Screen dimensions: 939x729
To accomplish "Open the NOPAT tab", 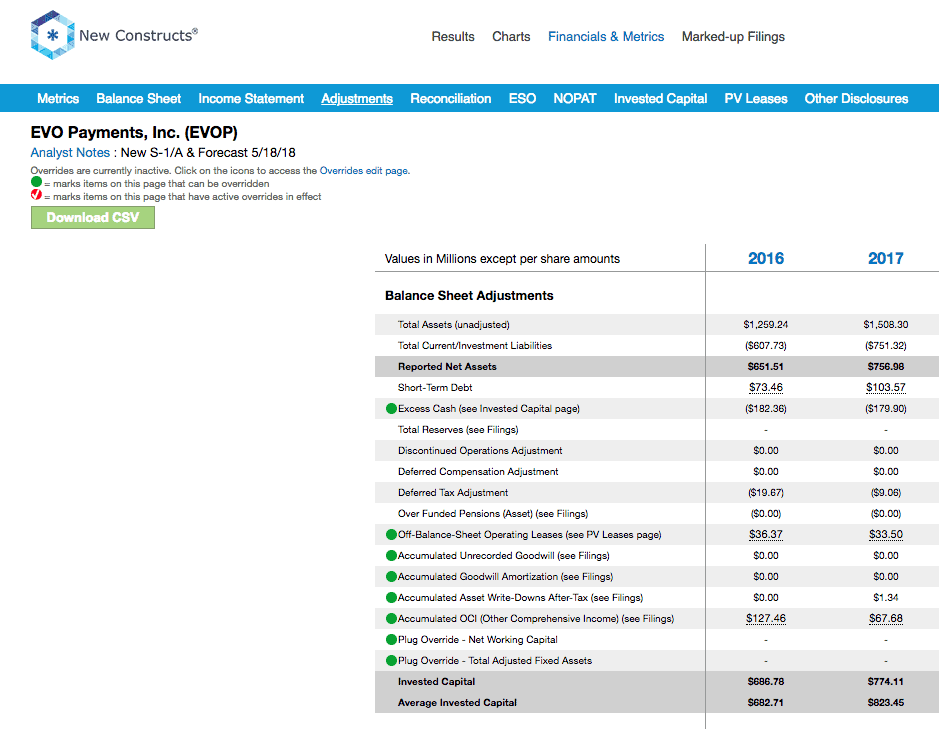I will [574, 99].
